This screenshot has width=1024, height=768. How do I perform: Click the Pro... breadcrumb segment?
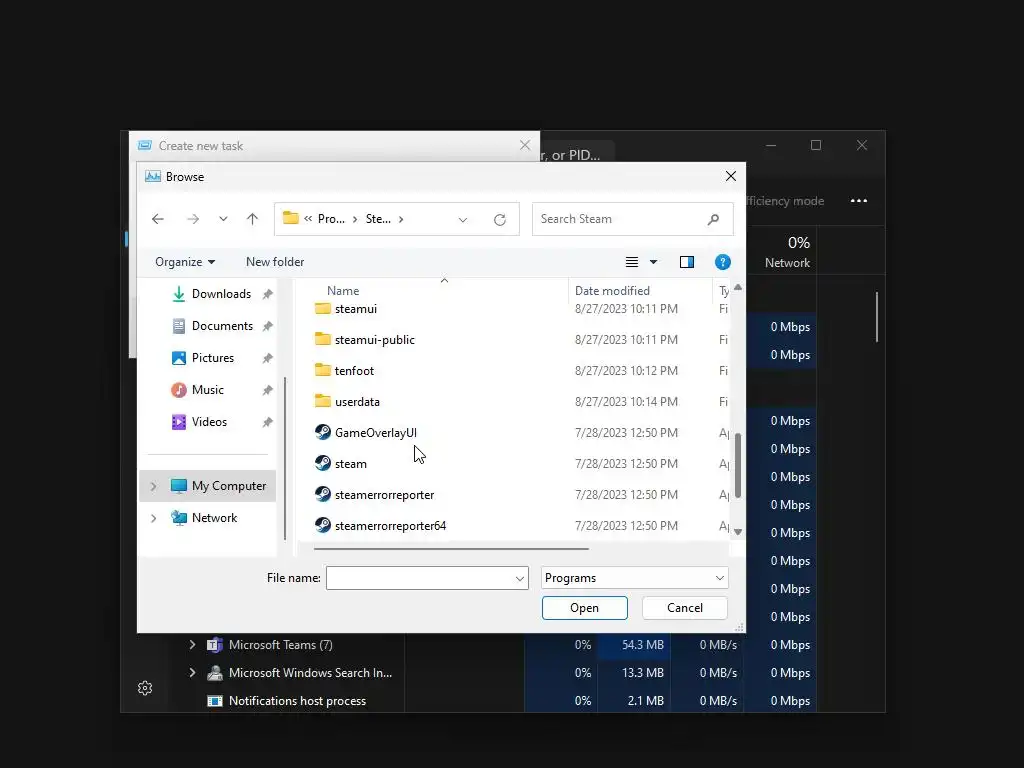[x=331, y=219]
